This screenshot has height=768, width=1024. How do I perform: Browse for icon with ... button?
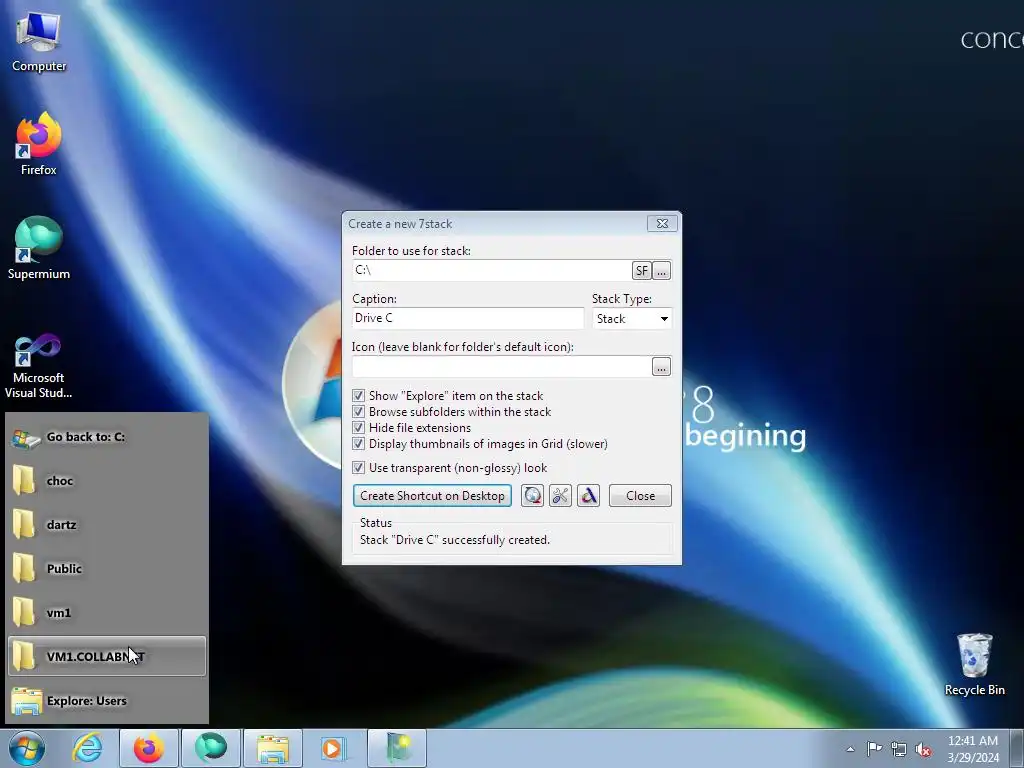click(662, 366)
